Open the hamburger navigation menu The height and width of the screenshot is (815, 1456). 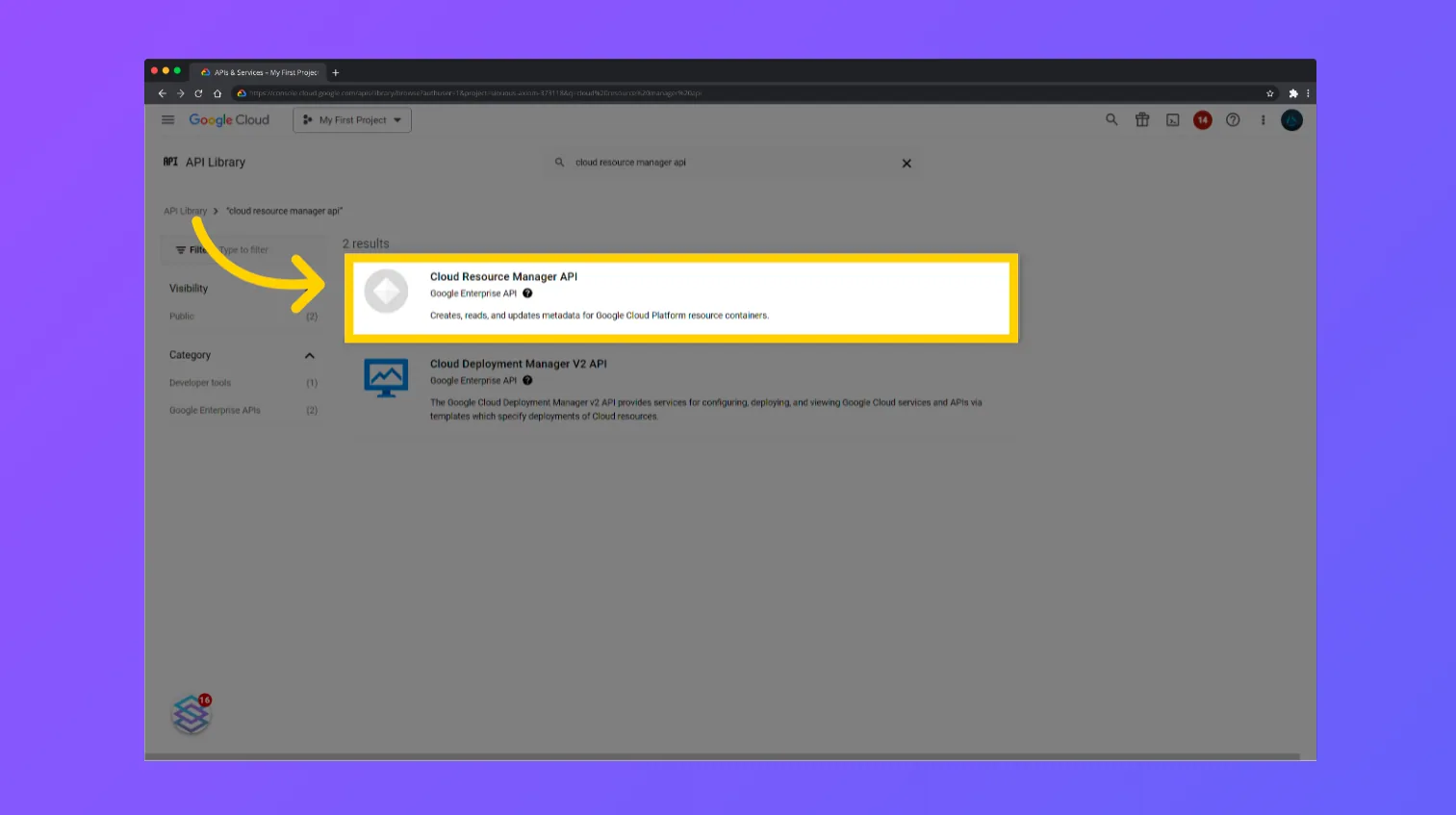coord(168,120)
